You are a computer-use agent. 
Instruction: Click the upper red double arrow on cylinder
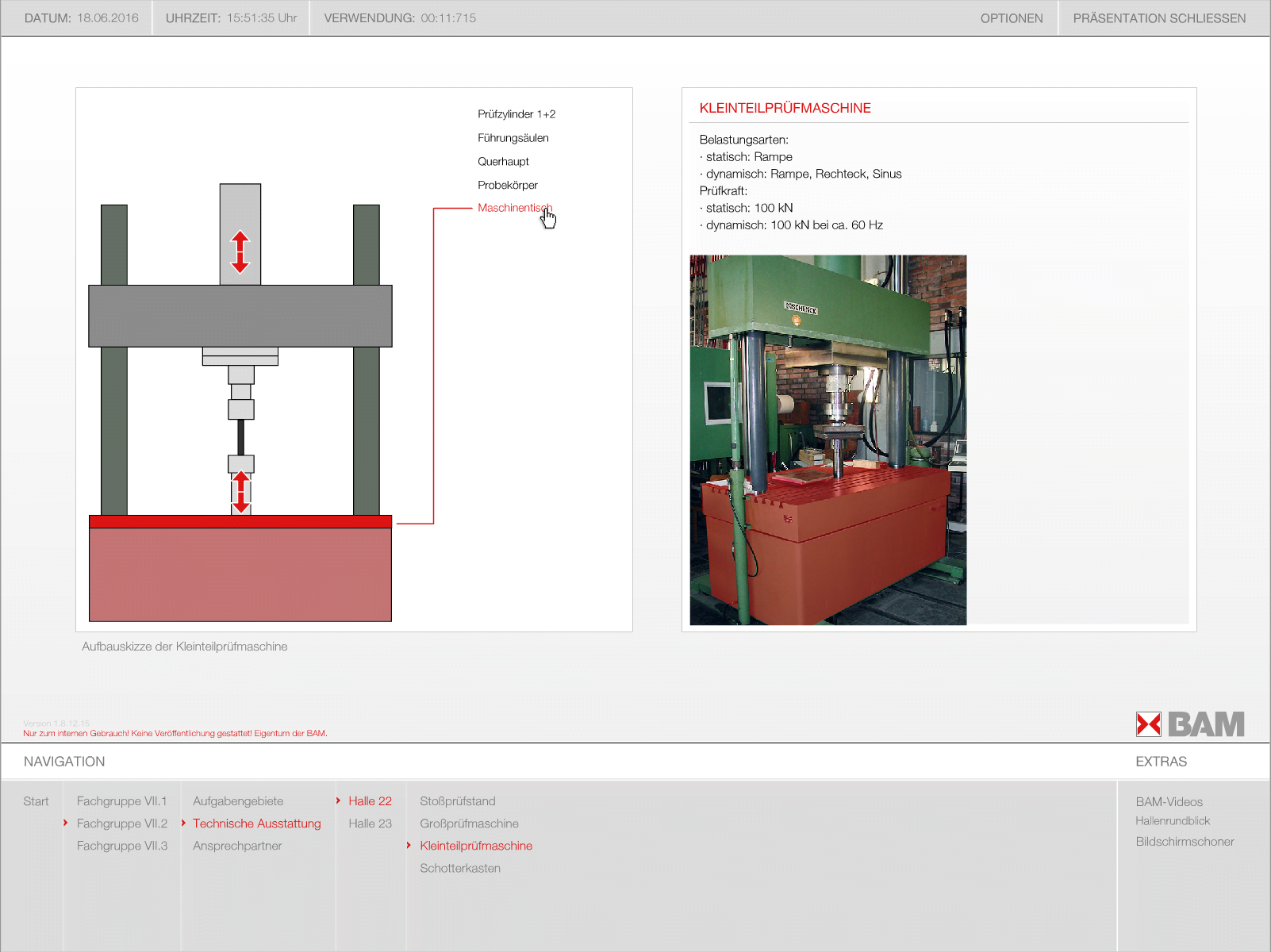click(x=240, y=251)
